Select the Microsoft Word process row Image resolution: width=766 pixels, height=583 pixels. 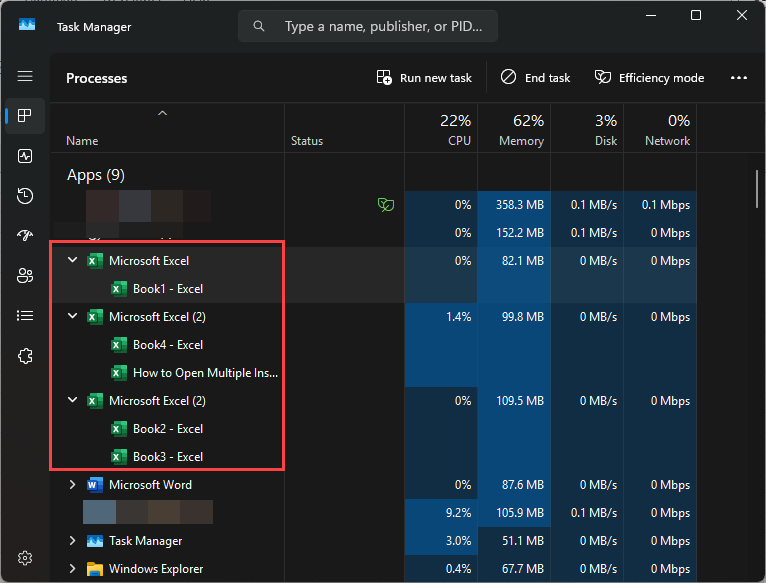pyautogui.click(x=374, y=485)
